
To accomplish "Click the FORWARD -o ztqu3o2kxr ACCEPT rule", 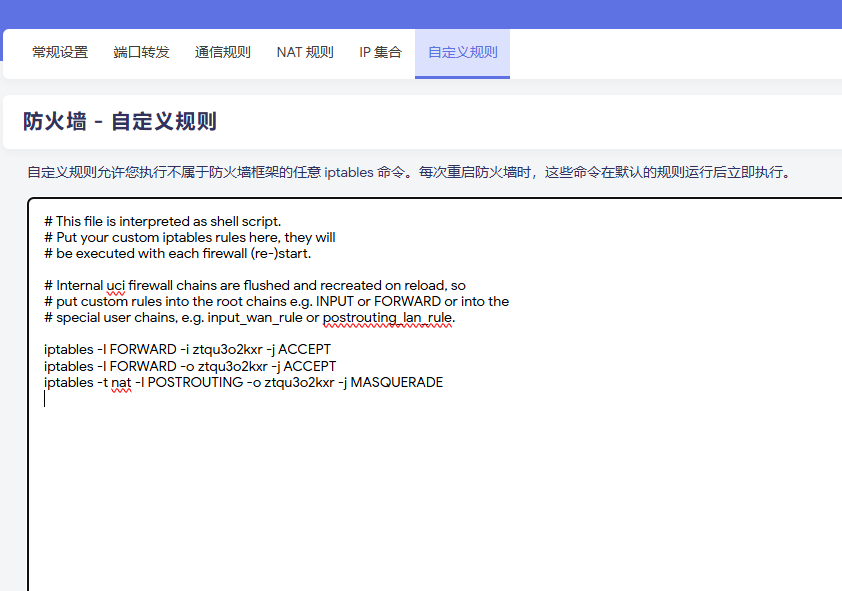I will tap(189, 366).
